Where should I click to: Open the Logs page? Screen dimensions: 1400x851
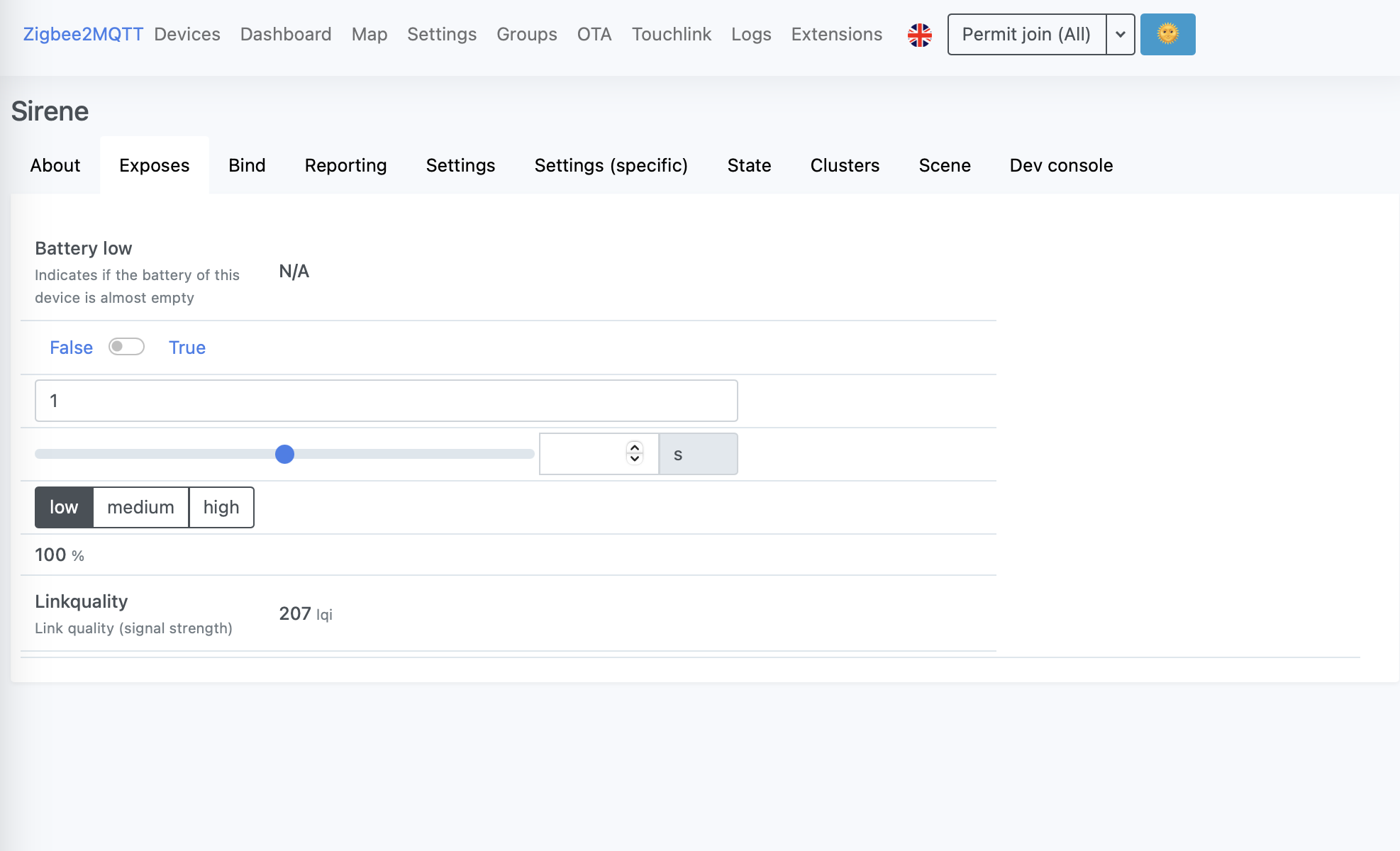point(750,34)
